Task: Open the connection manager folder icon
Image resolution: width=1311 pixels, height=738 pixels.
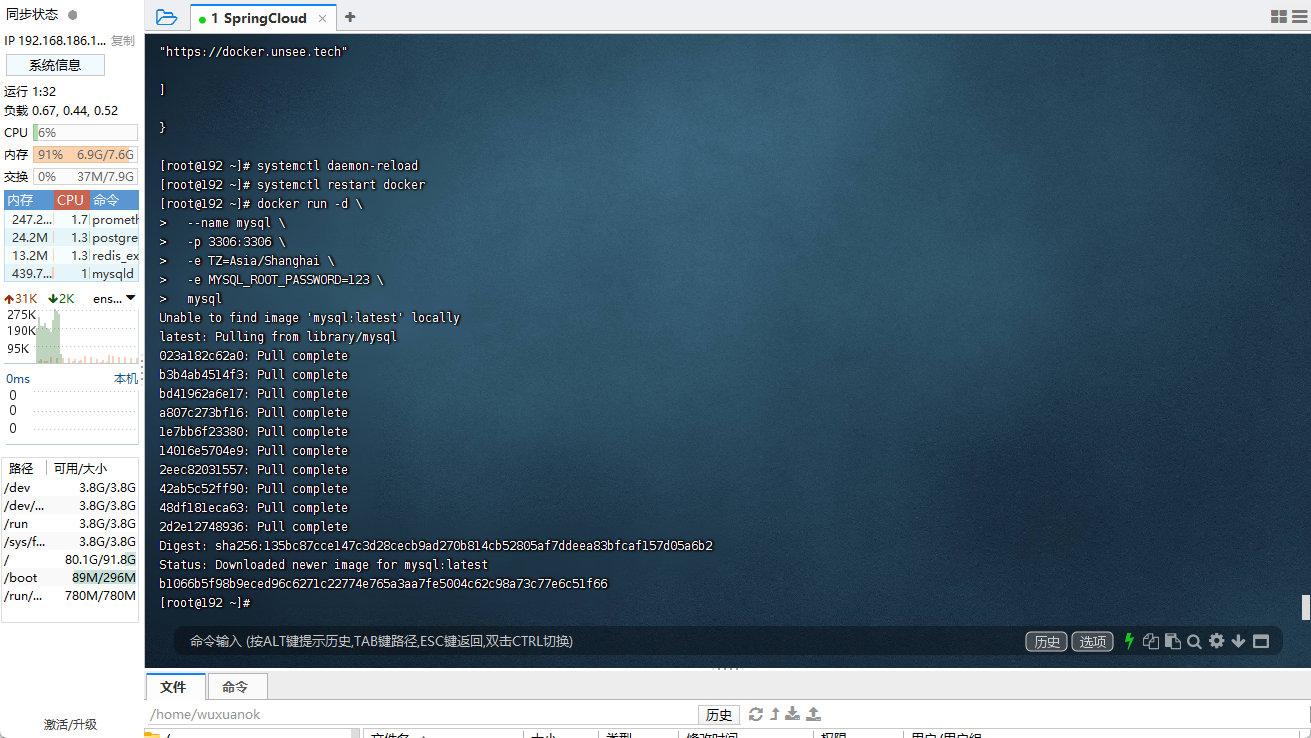Action: click(166, 18)
